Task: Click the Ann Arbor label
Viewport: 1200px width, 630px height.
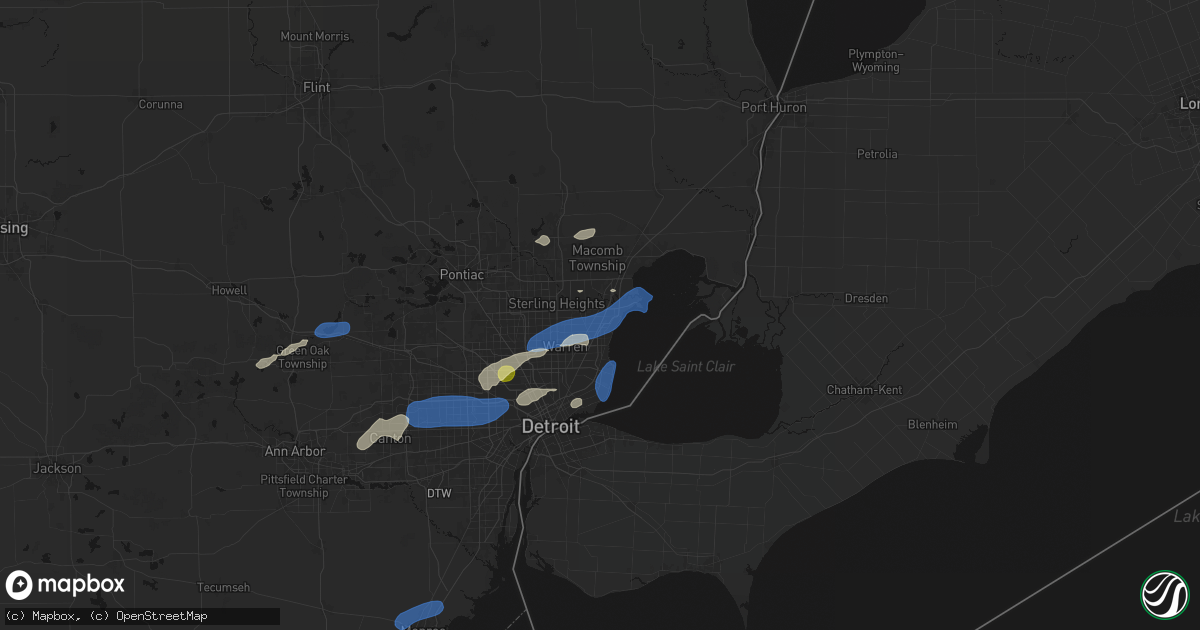Action: pyautogui.click(x=295, y=452)
